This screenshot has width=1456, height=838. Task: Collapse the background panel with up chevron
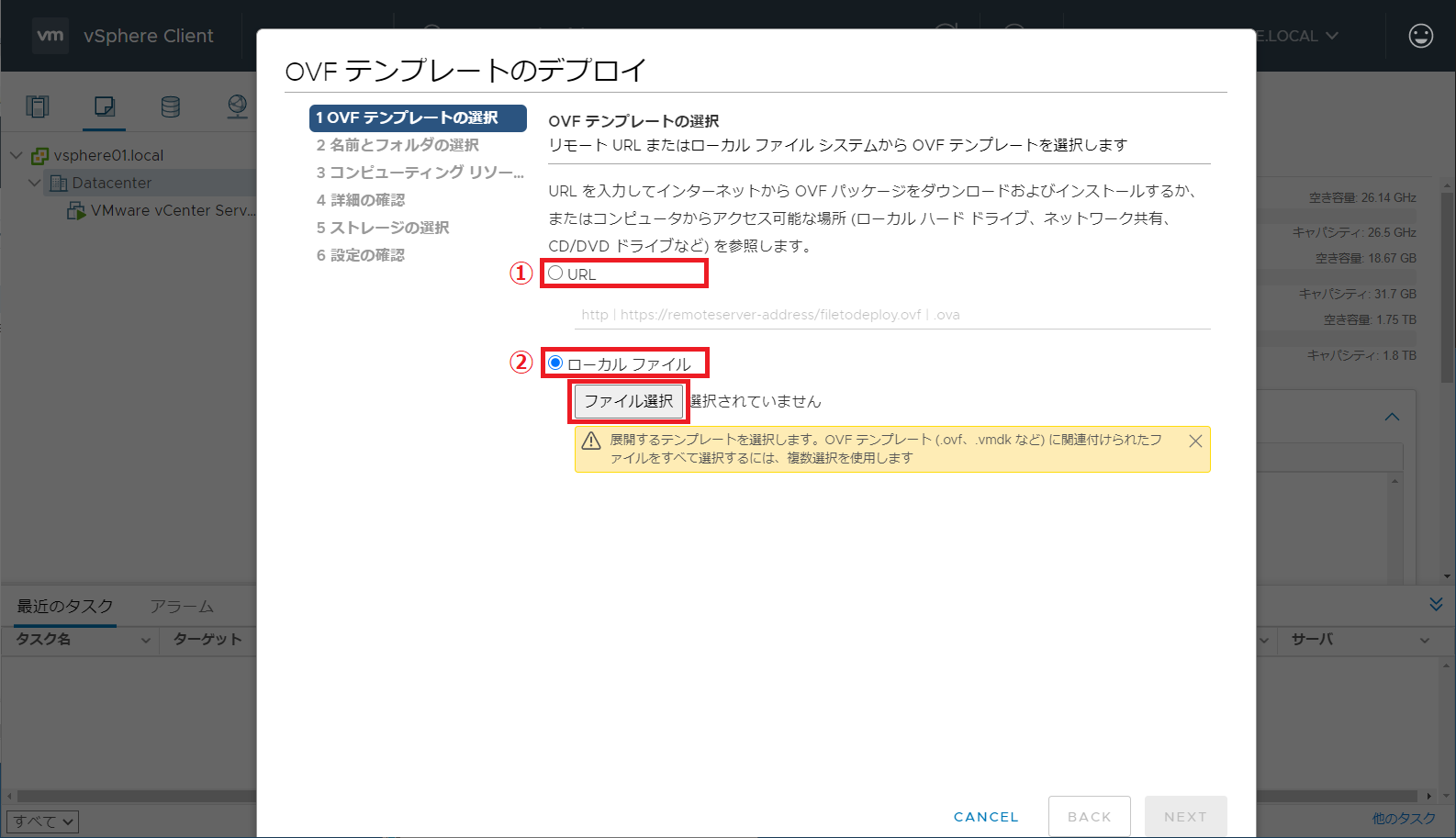pos(1392,417)
